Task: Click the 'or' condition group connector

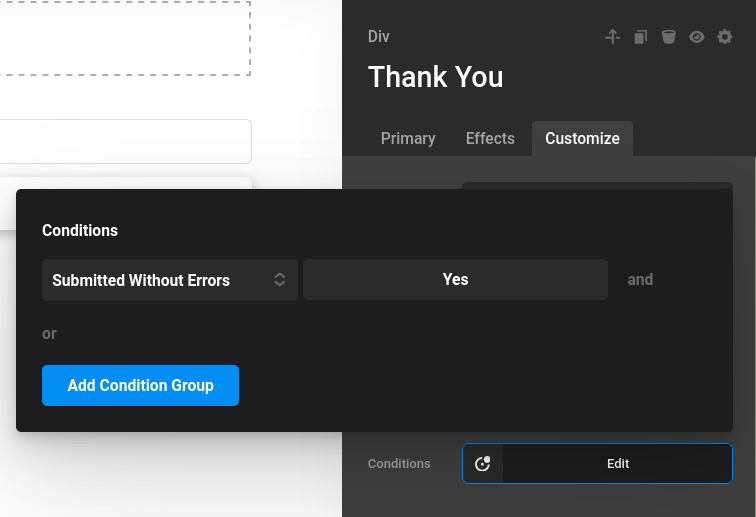Action: [x=49, y=333]
